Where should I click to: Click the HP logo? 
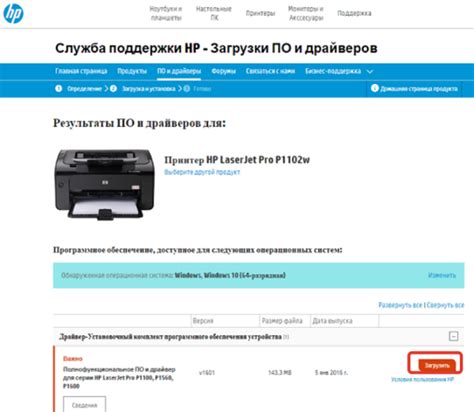(x=13, y=13)
